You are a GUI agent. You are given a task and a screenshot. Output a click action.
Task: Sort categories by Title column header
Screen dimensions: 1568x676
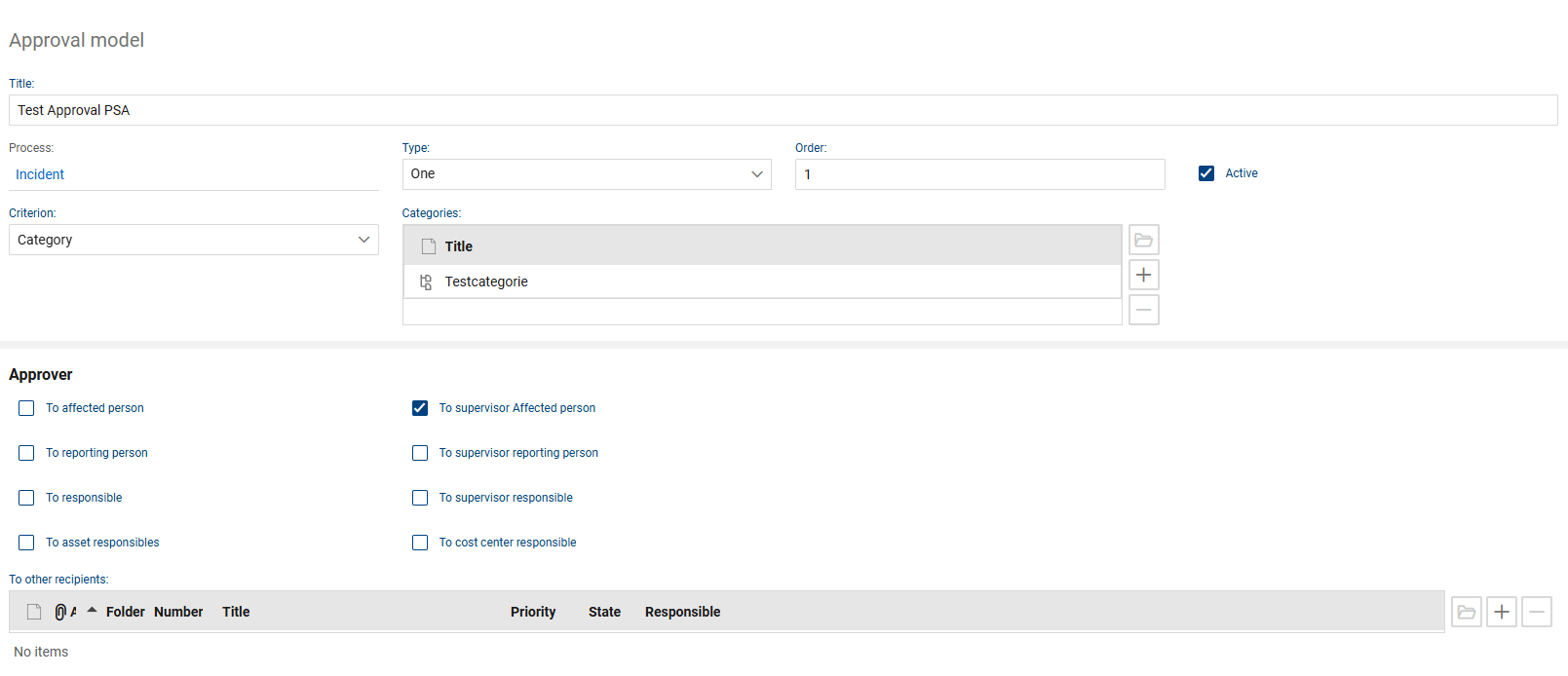tap(459, 246)
